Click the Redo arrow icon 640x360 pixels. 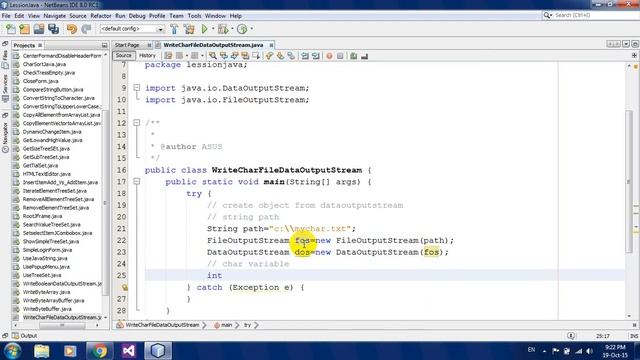[x=86, y=29]
